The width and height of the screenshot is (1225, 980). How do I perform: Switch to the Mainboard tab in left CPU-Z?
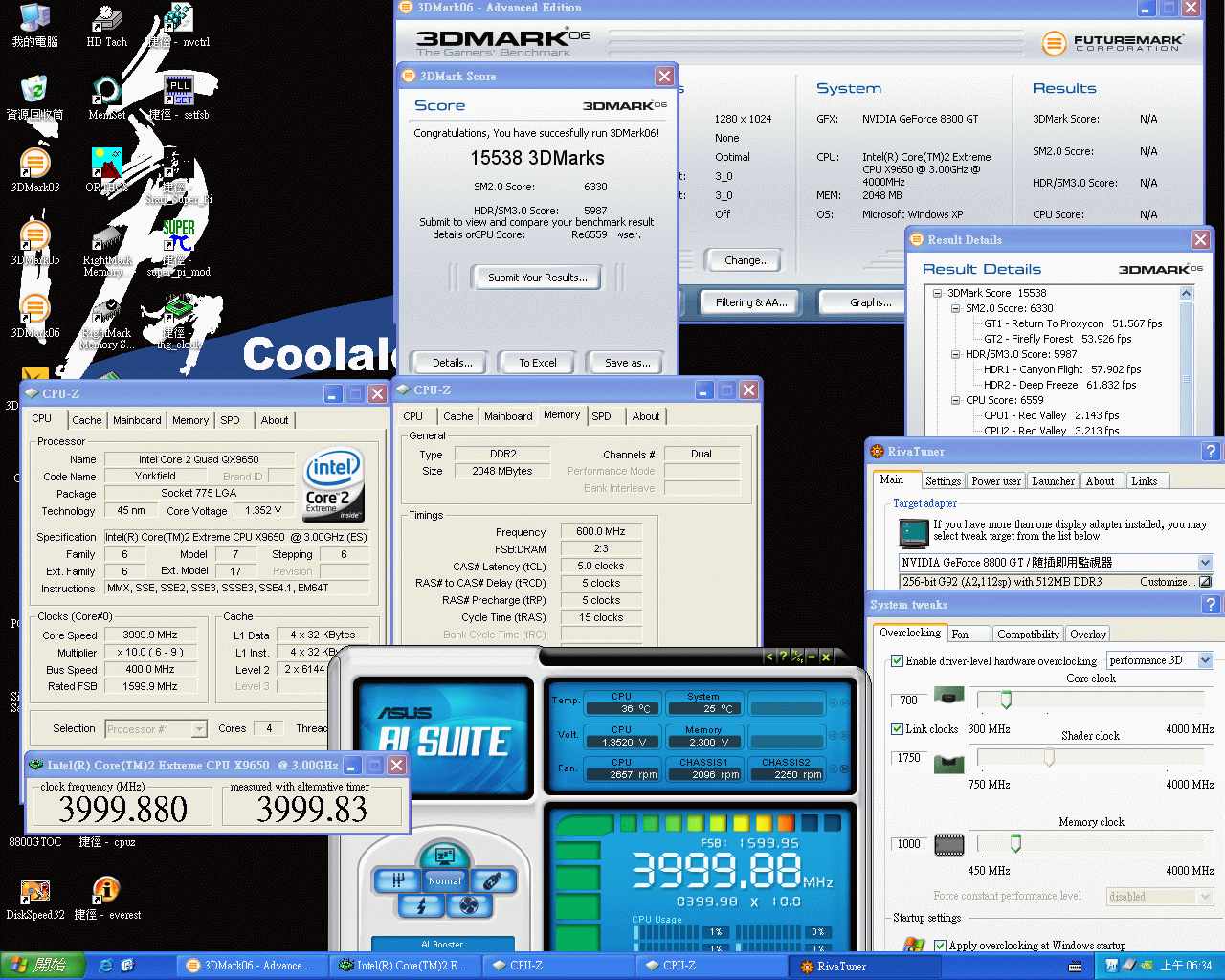[x=137, y=420]
